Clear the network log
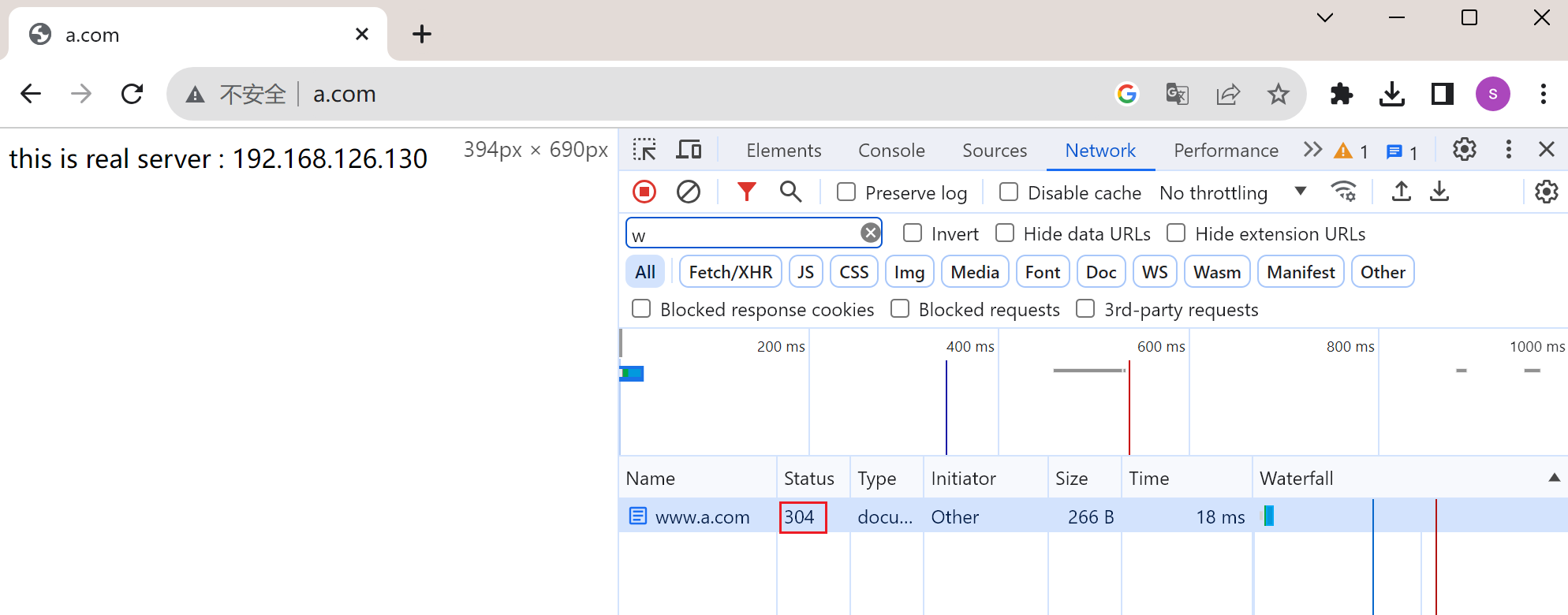The height and width of the screenshot is (615, 1568). (x=688, y=192)
